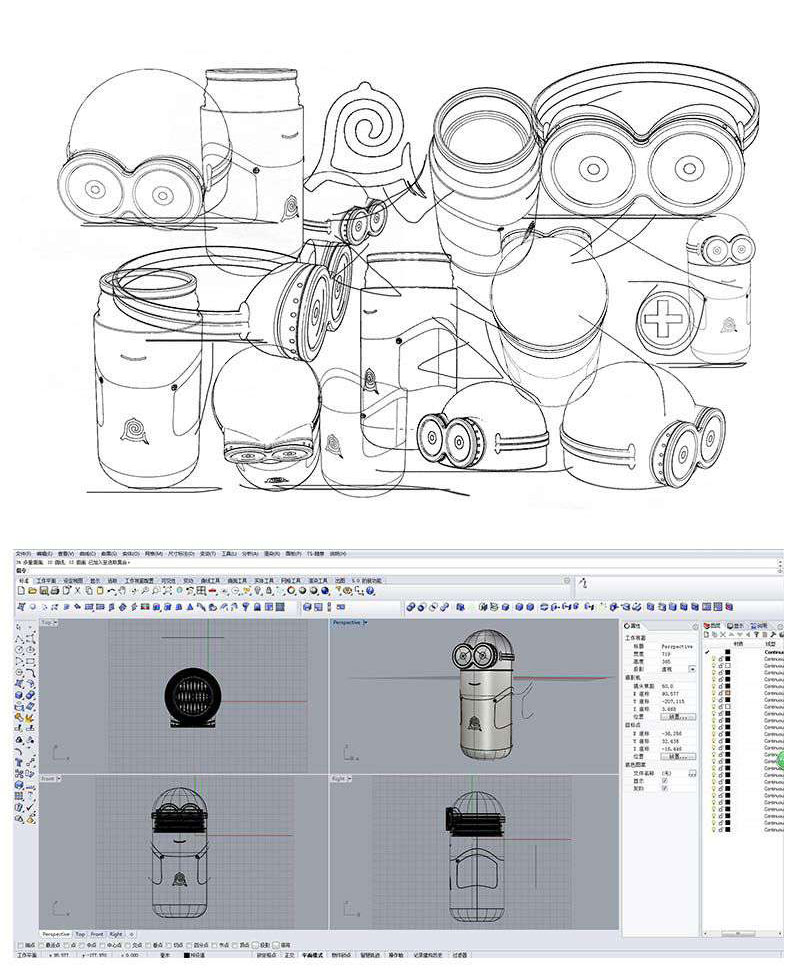Viewport: 800px width, 969px height.
Task: Click the 4 Viewports layout icon
Action: (x=201, y=591)
